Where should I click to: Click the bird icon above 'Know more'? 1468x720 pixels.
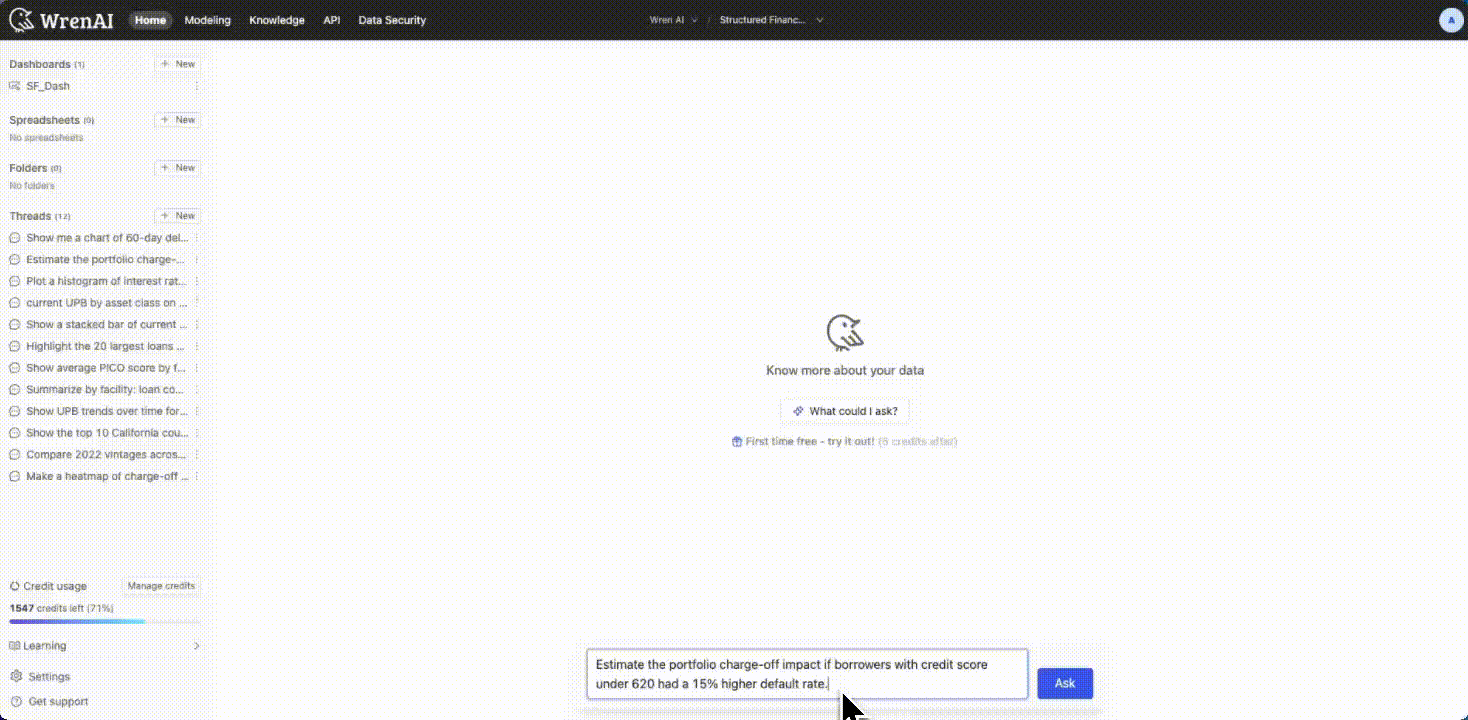point(845,332)
